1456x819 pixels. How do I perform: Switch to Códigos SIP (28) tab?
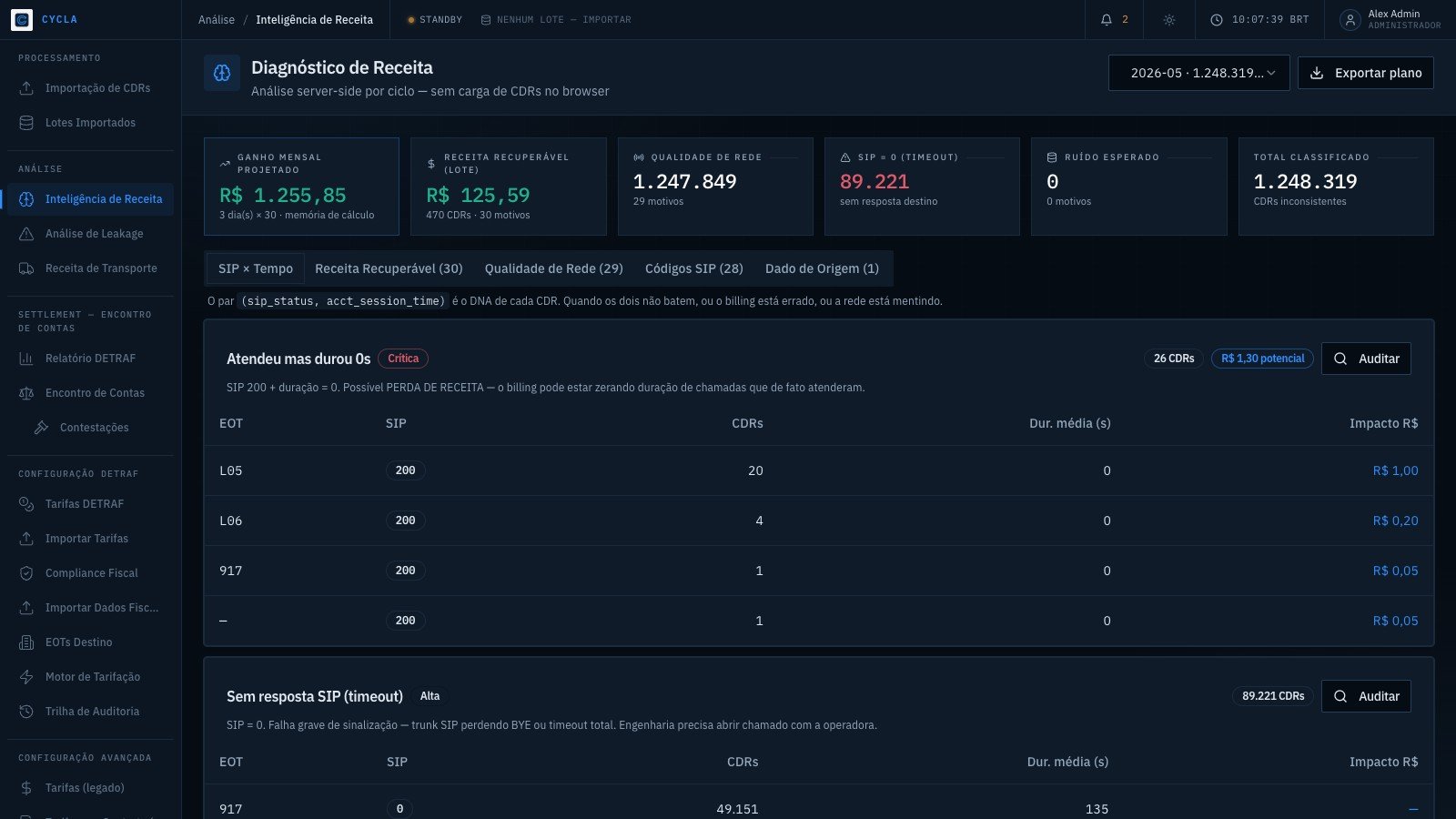point(694,268)
